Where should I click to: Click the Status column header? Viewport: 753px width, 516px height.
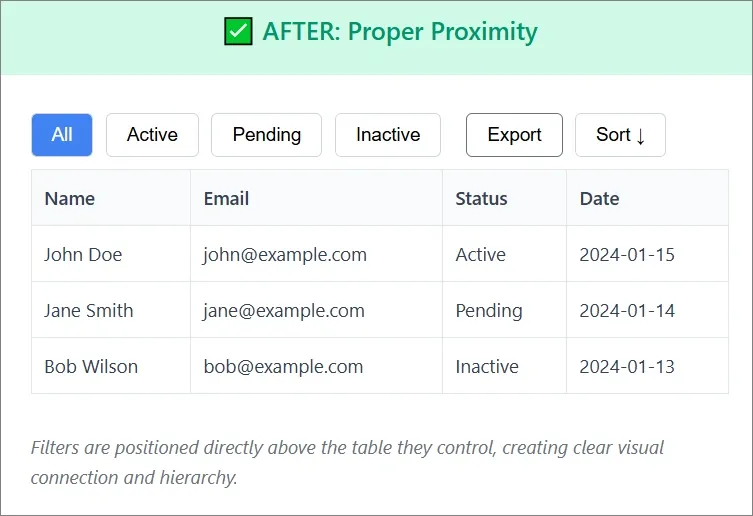[x=481, y=199]
